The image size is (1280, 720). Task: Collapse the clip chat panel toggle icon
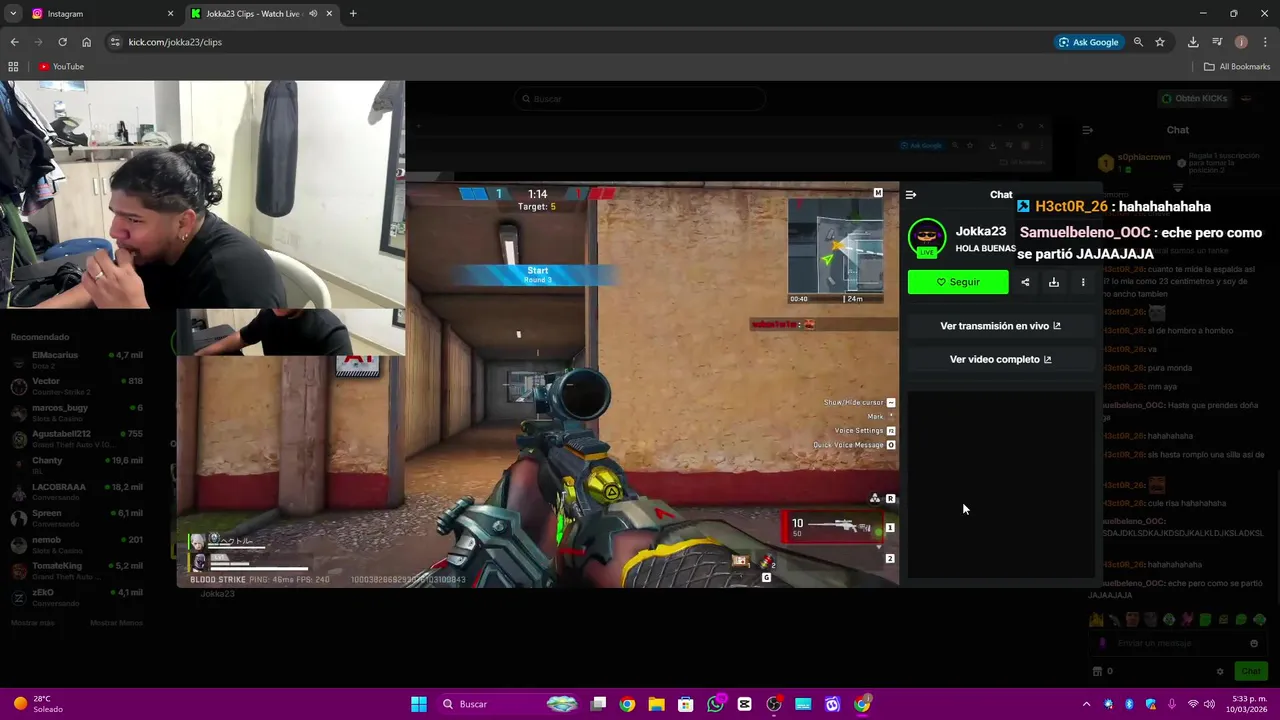coord(910,195)
